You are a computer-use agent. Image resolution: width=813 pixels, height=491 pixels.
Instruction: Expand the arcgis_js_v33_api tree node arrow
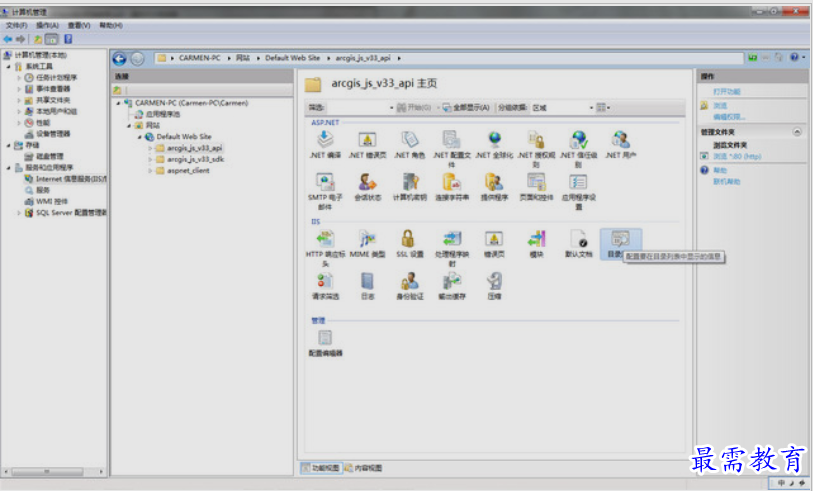pos(150,148)
